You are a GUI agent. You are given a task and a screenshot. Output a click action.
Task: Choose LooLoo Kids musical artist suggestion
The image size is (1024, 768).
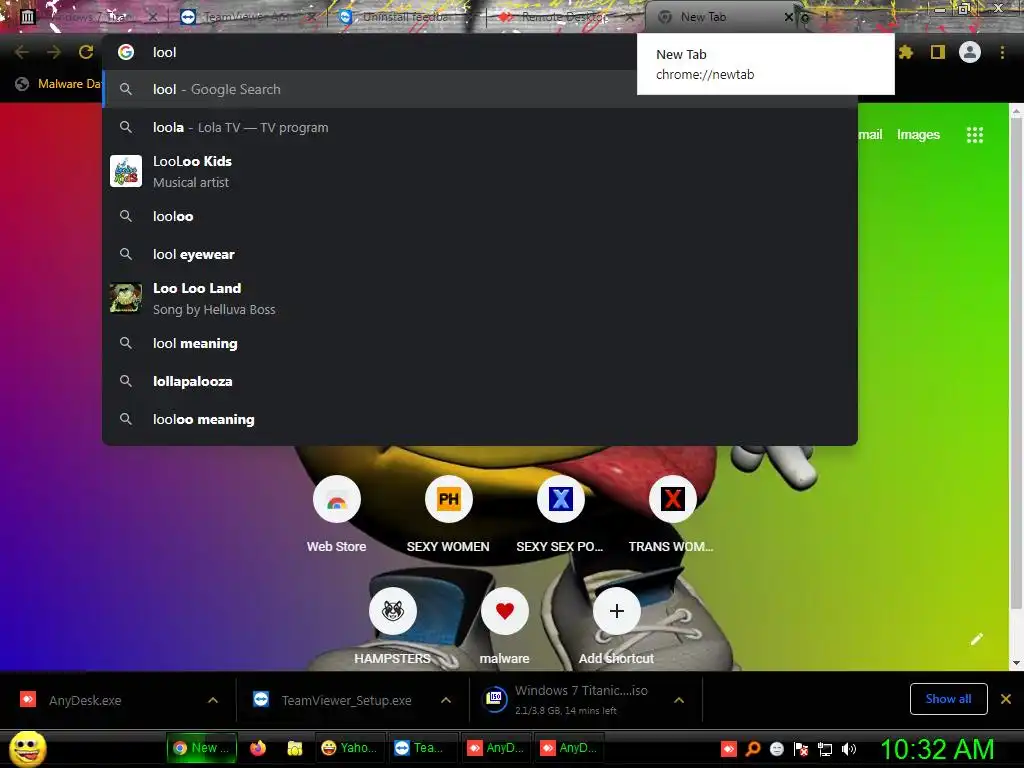click(x=480, y=171)
